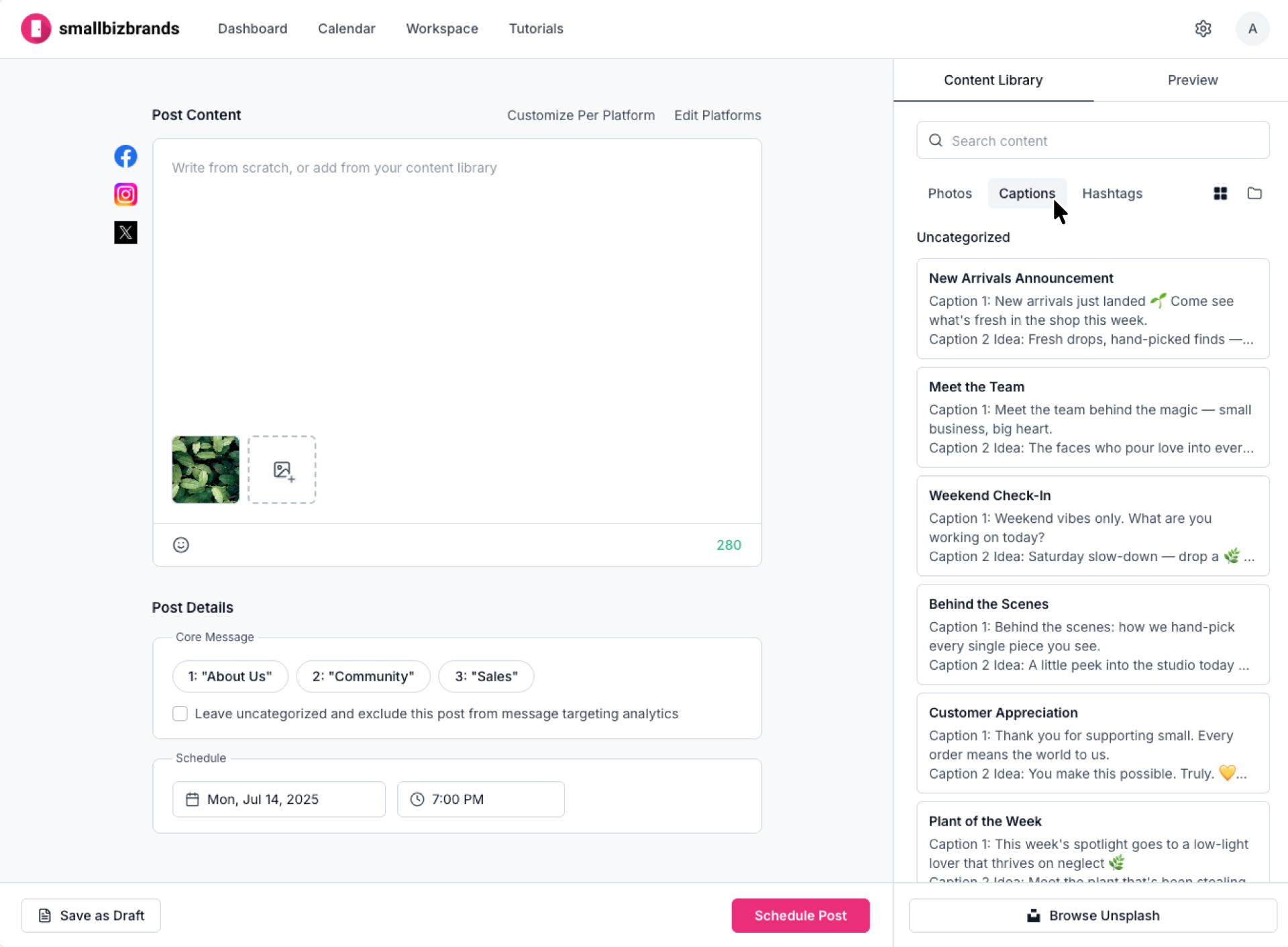Add the Plant of the Week caption card
The image size is (1288, 947).
[1093, 842]
